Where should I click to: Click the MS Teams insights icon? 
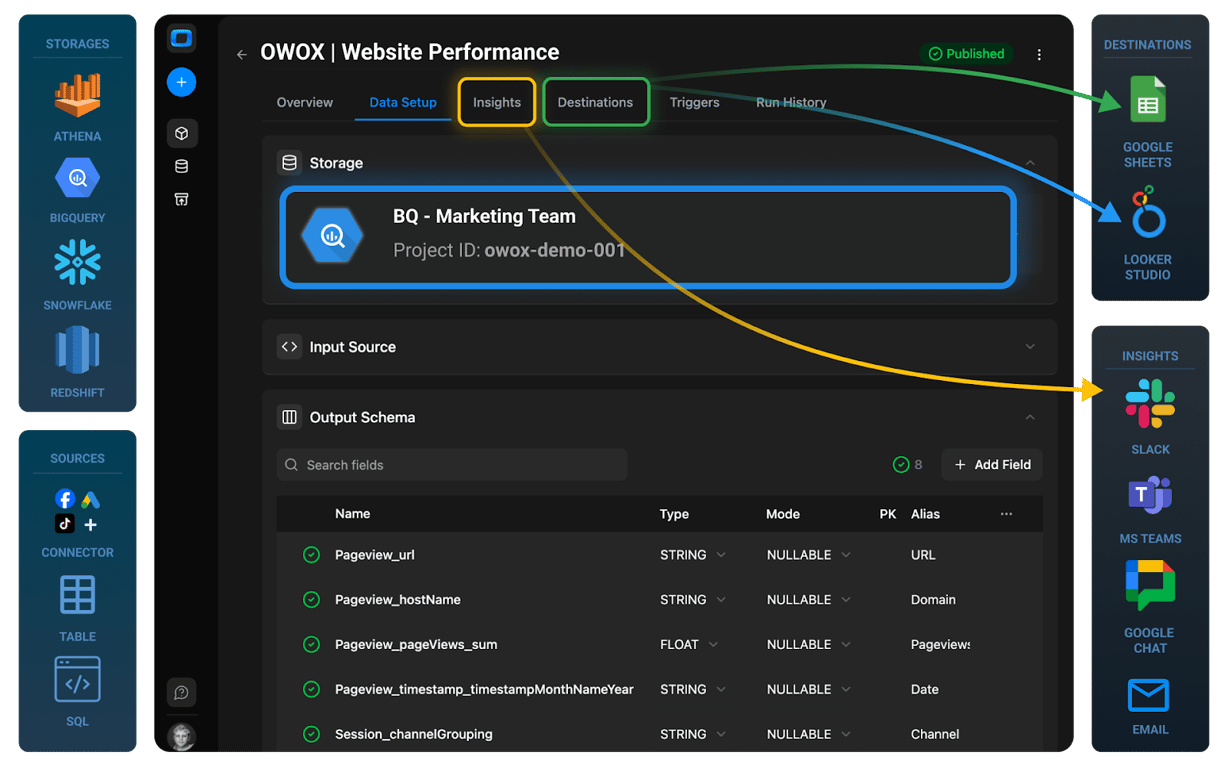[x=1150, y=495]
